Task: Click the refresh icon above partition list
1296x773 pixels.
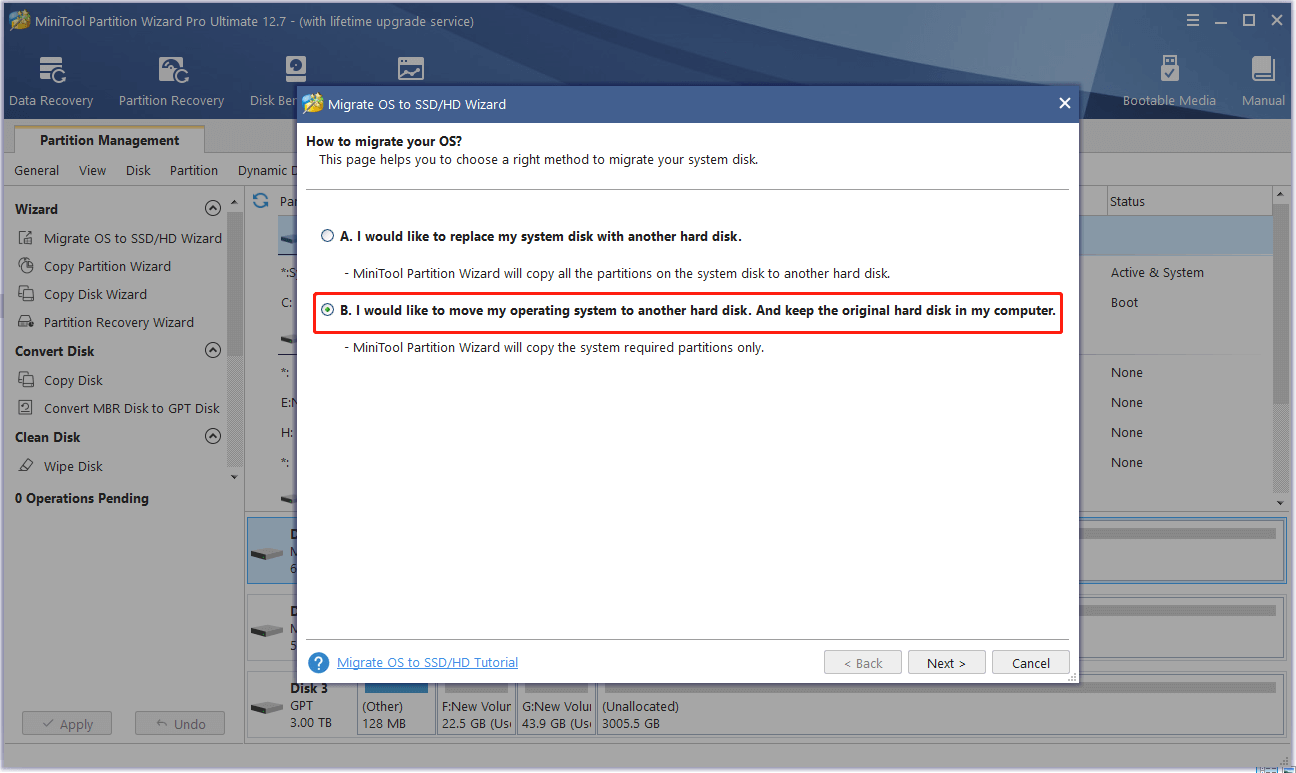Action: point(261,200)
